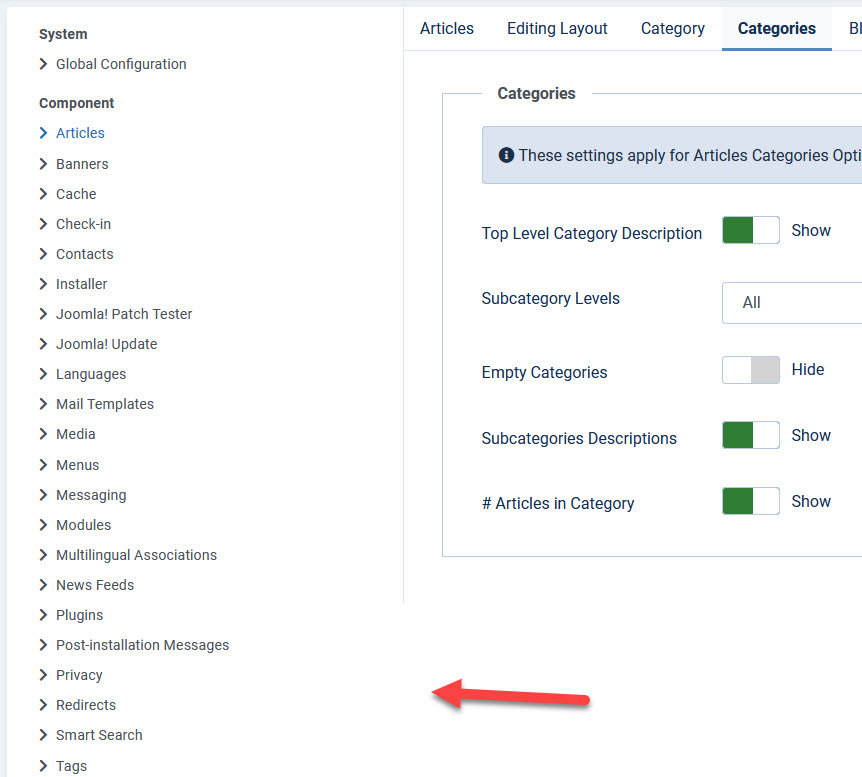This screenshot has width=862, height=777.
Task: Click the Top Level Category Description label
Action: (x=592, y=233)
